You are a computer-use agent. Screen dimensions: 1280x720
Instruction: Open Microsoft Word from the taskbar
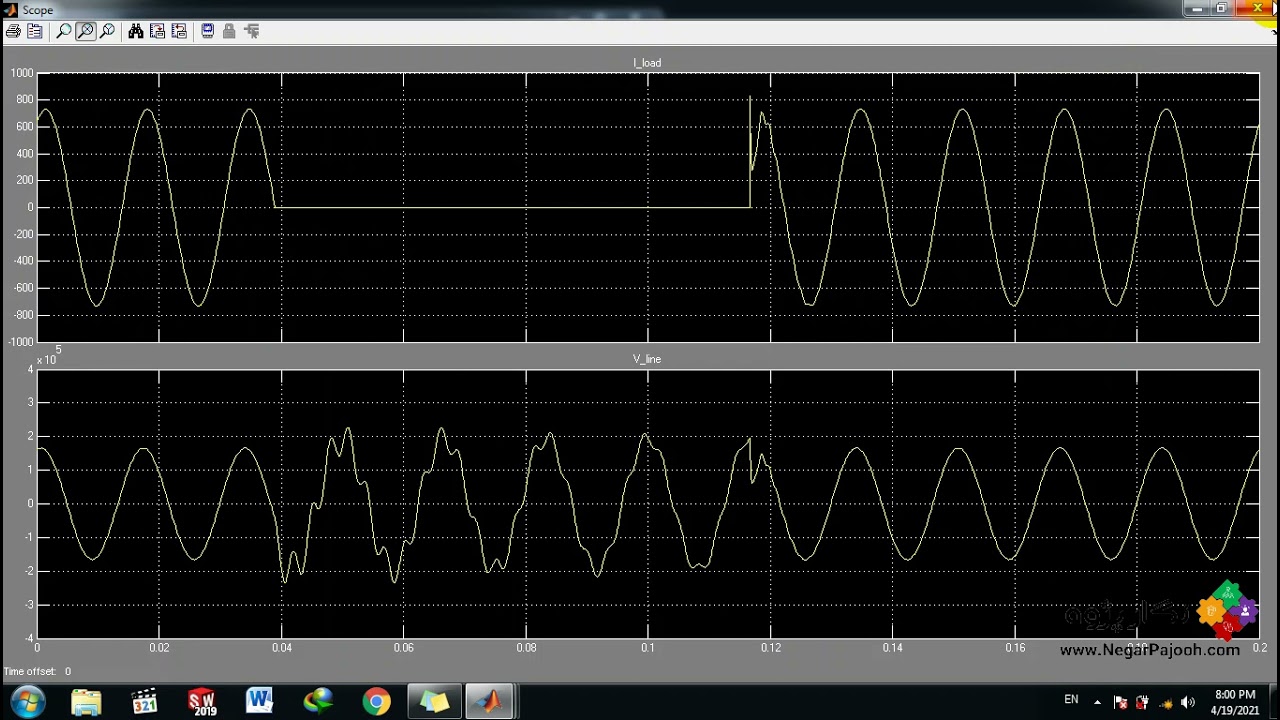(260, 702)
